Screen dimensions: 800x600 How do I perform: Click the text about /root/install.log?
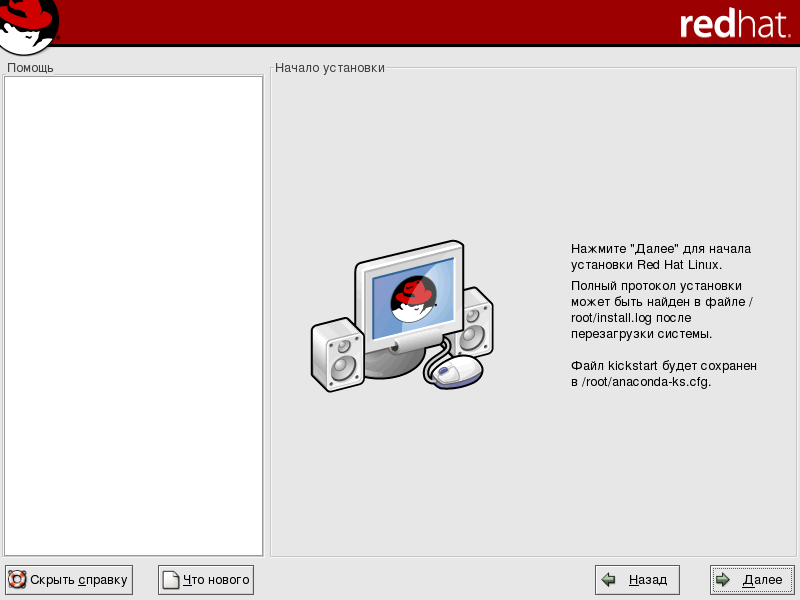[663, 310]
